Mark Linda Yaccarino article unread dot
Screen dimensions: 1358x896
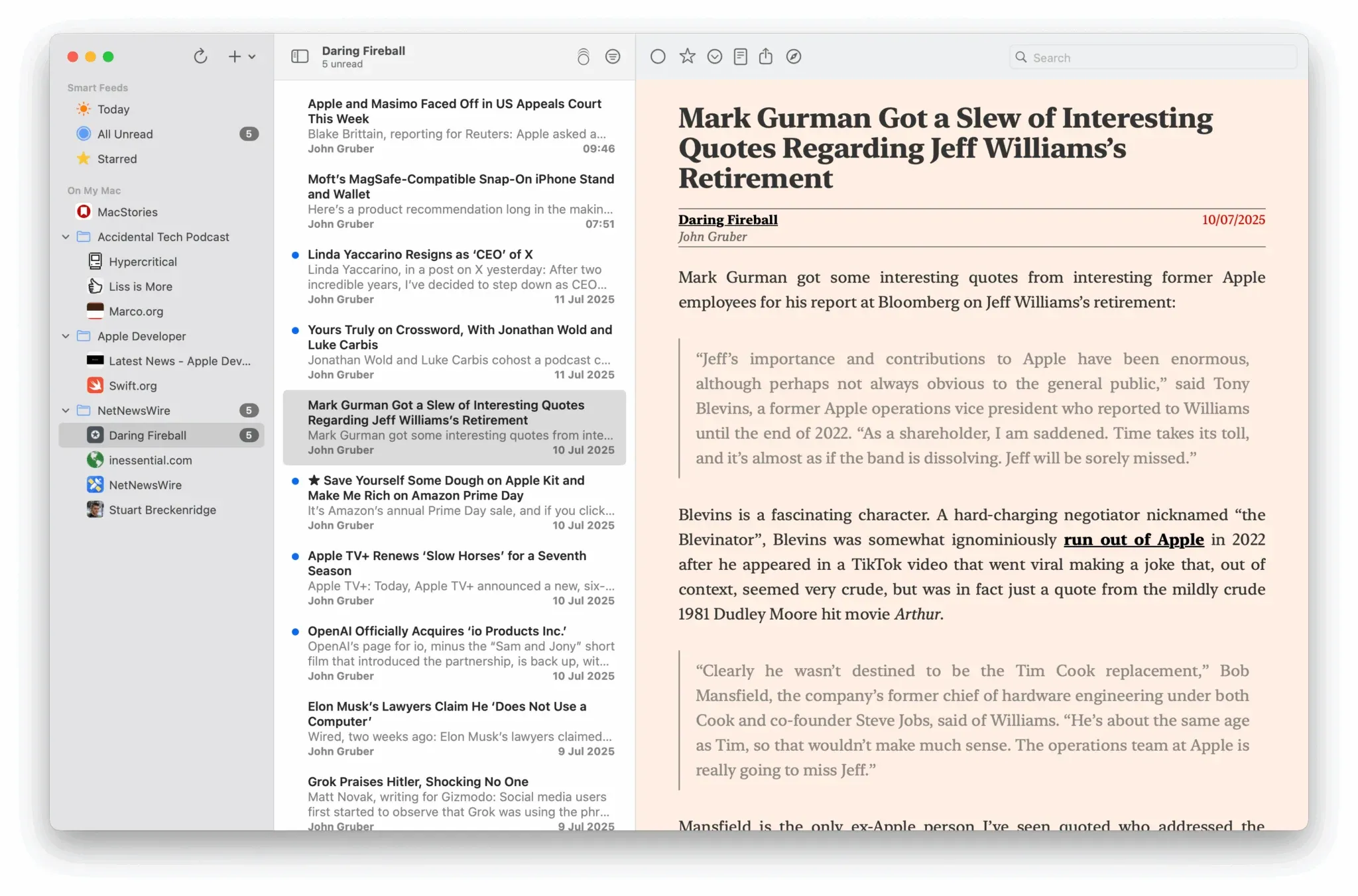(295, 255)
